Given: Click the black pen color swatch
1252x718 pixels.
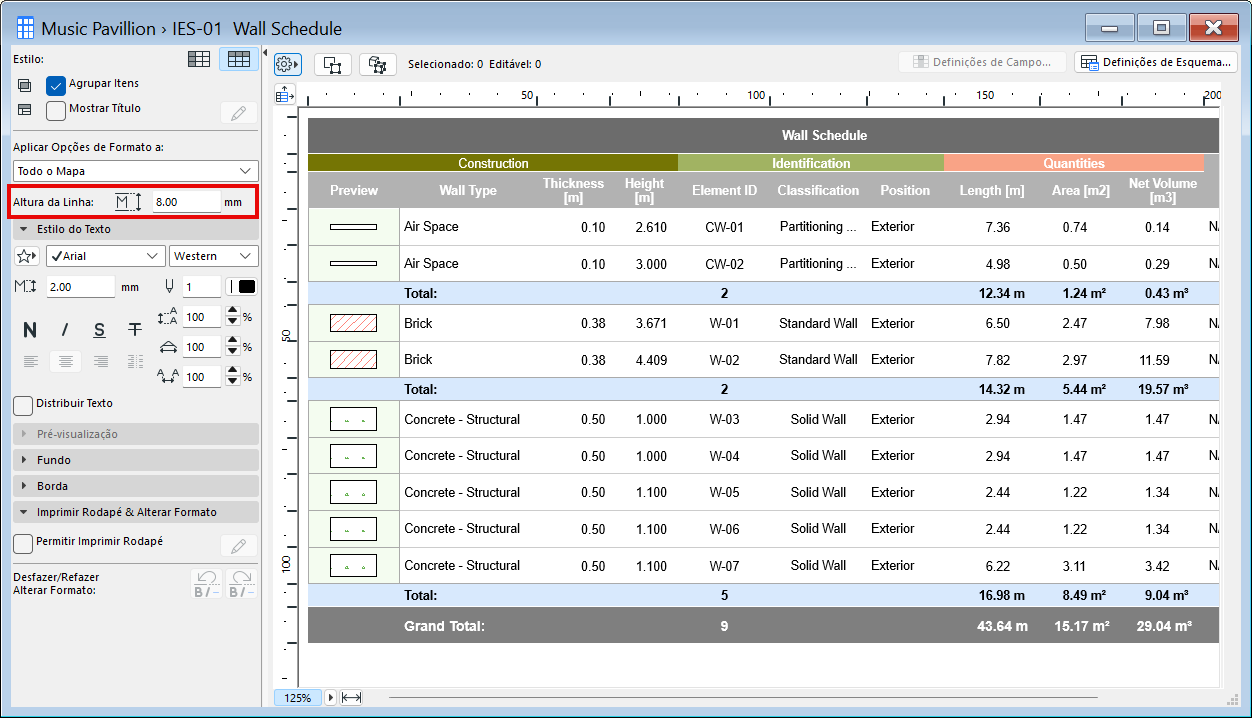Looking at the screenshot, I should tap(246, 287).
